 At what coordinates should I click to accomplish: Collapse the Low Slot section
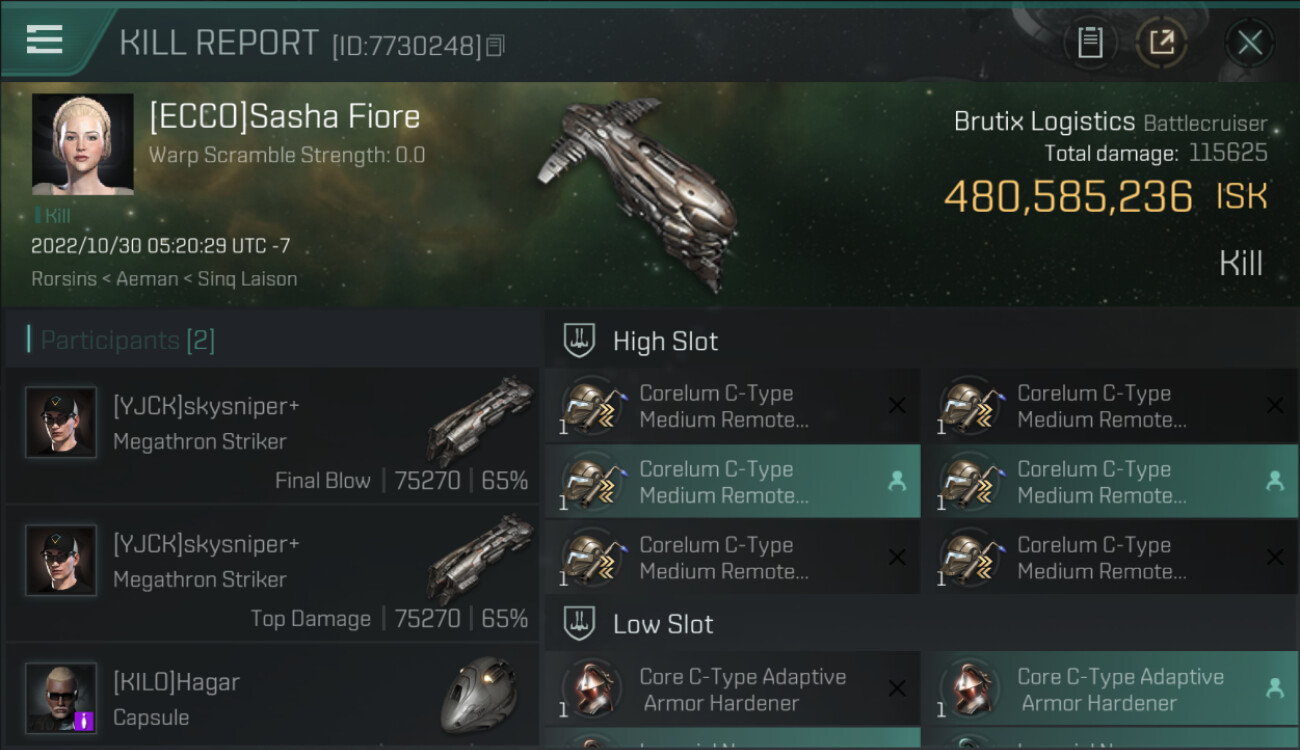pyautogui.click(x=663, y=624)
